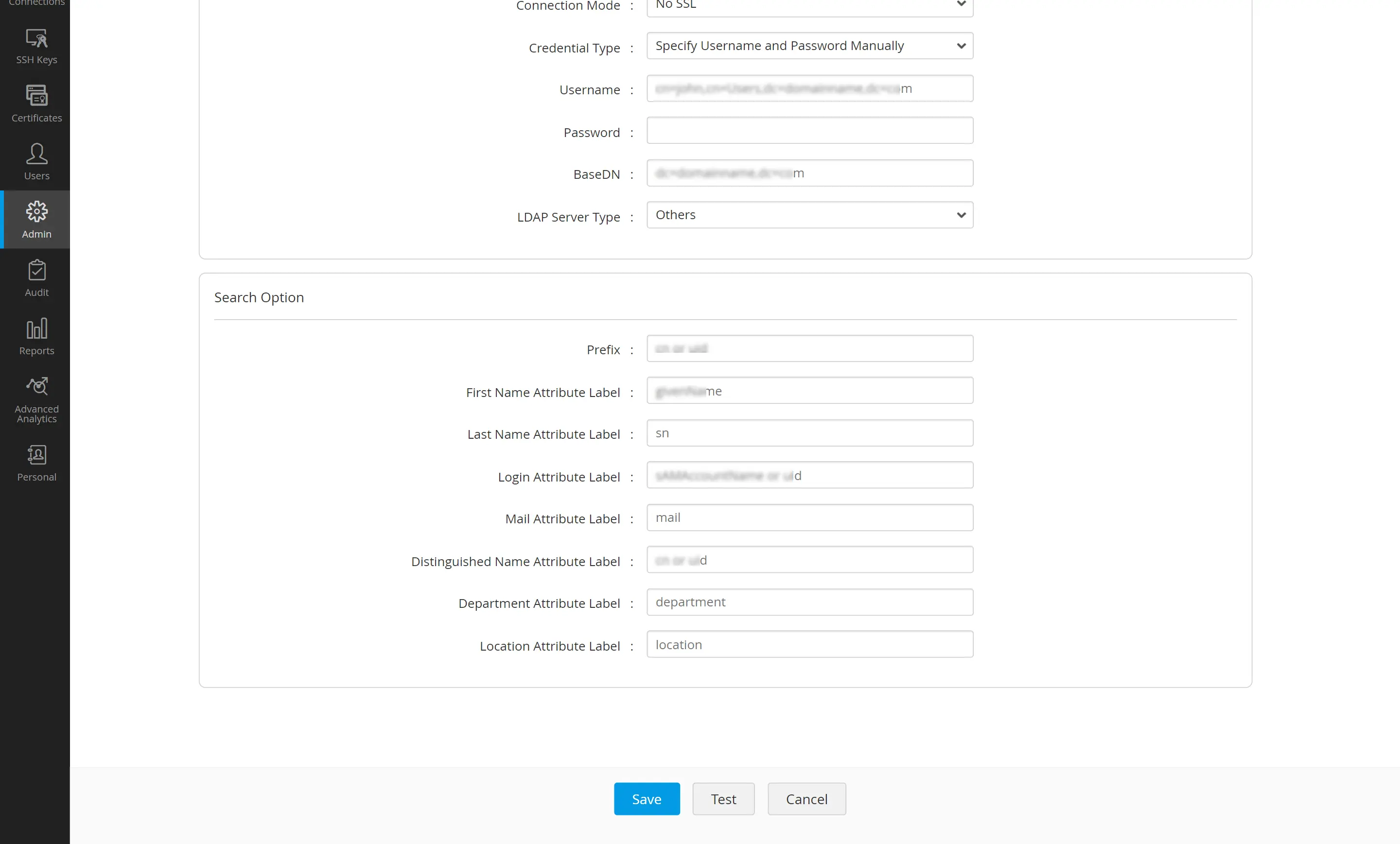Open the Audit clipboard icon
The width and height of the screenshot is (1400, 844).
pyautogui.click(x=36, y=278)
